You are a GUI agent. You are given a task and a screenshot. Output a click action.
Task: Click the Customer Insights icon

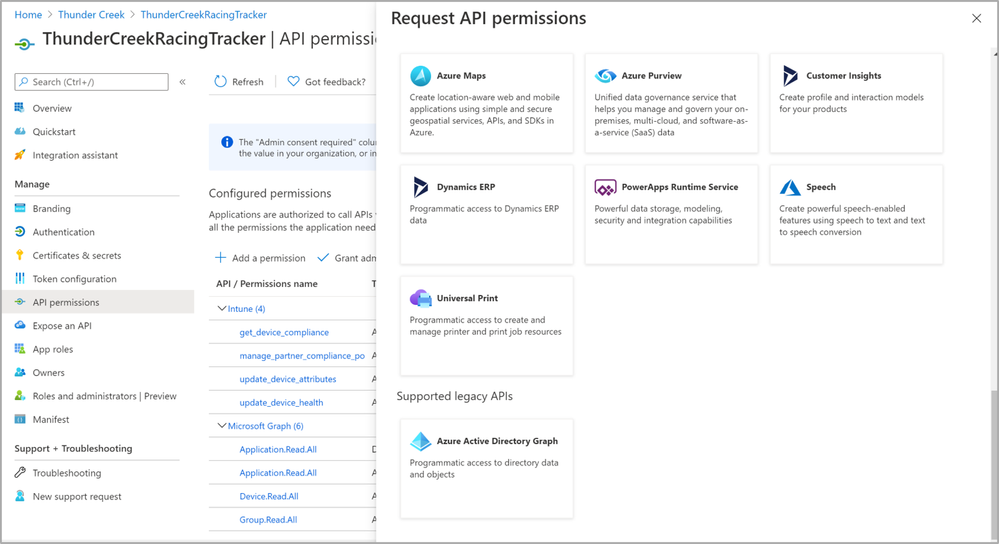(790, 76)
